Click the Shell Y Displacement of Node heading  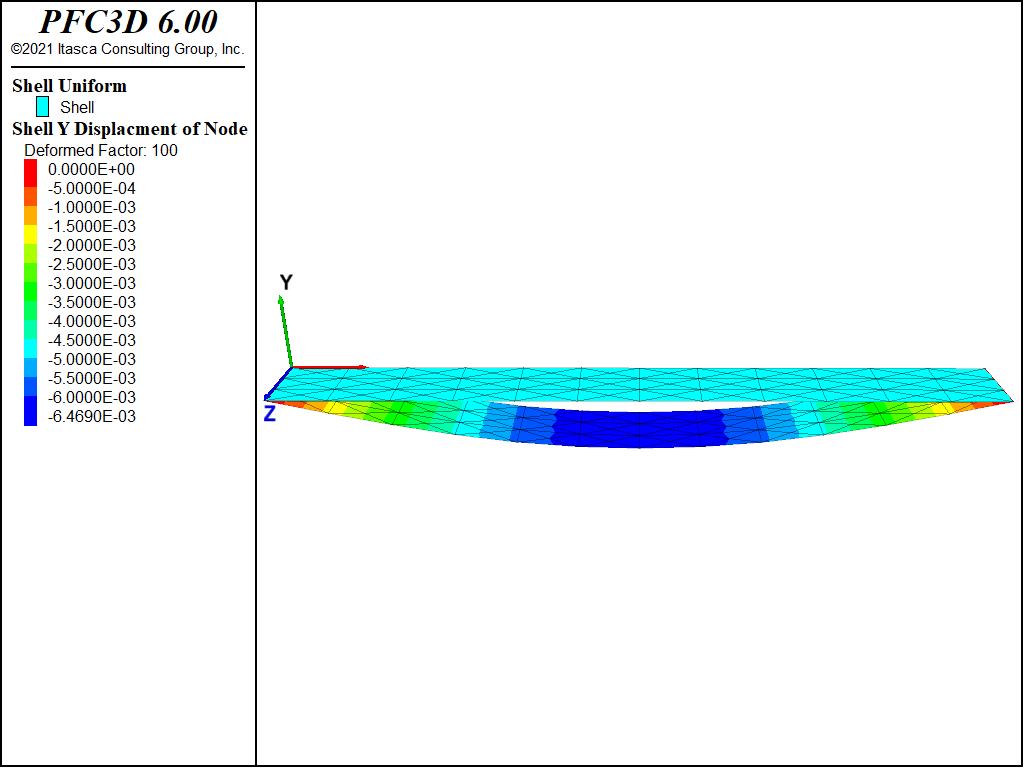pyautogui.click(x=130, y=129)
